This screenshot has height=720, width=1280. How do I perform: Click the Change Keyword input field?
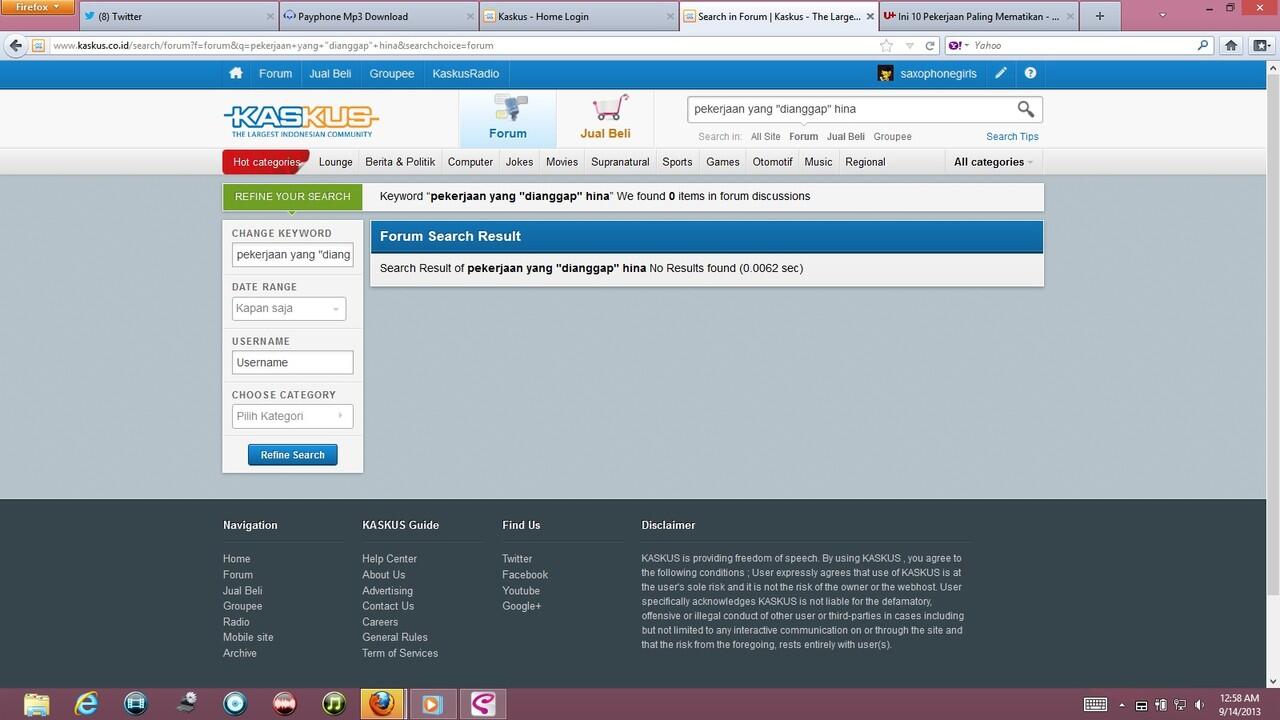(x=292, y=255)
